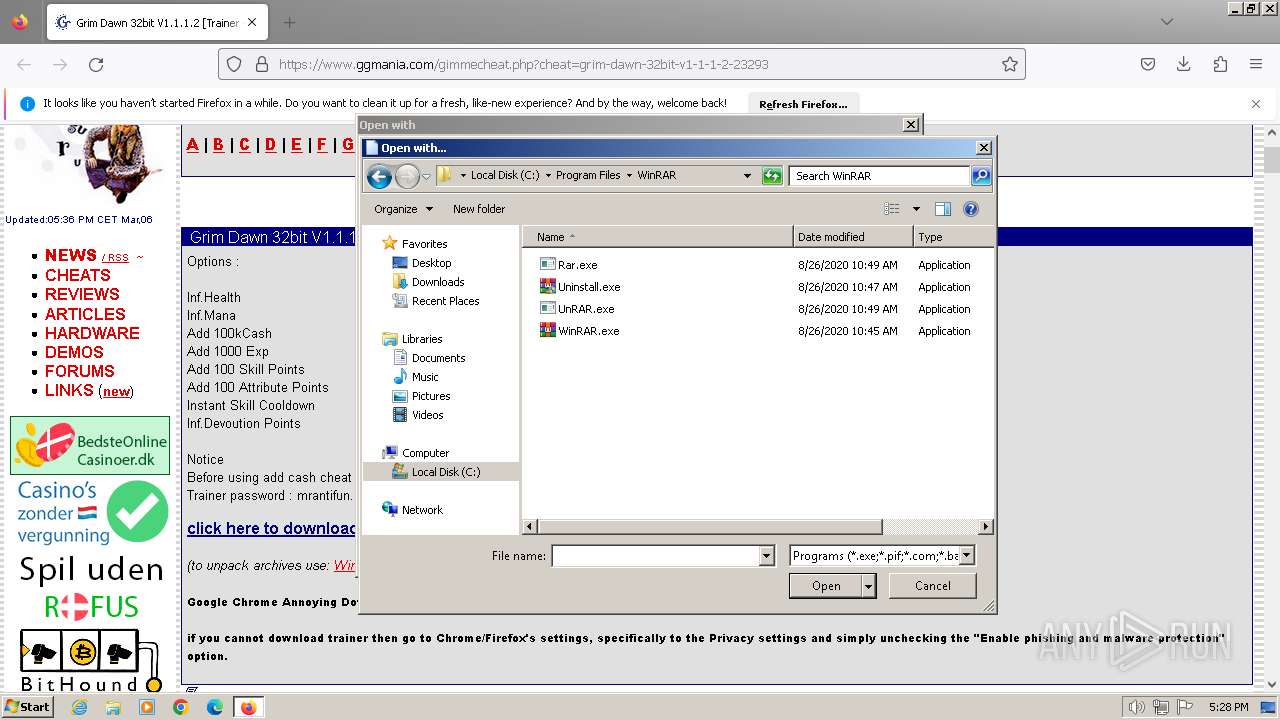This screenshot has width=1280, height=720.
Task: Click the Windows Start button
Action: point(27,707)
